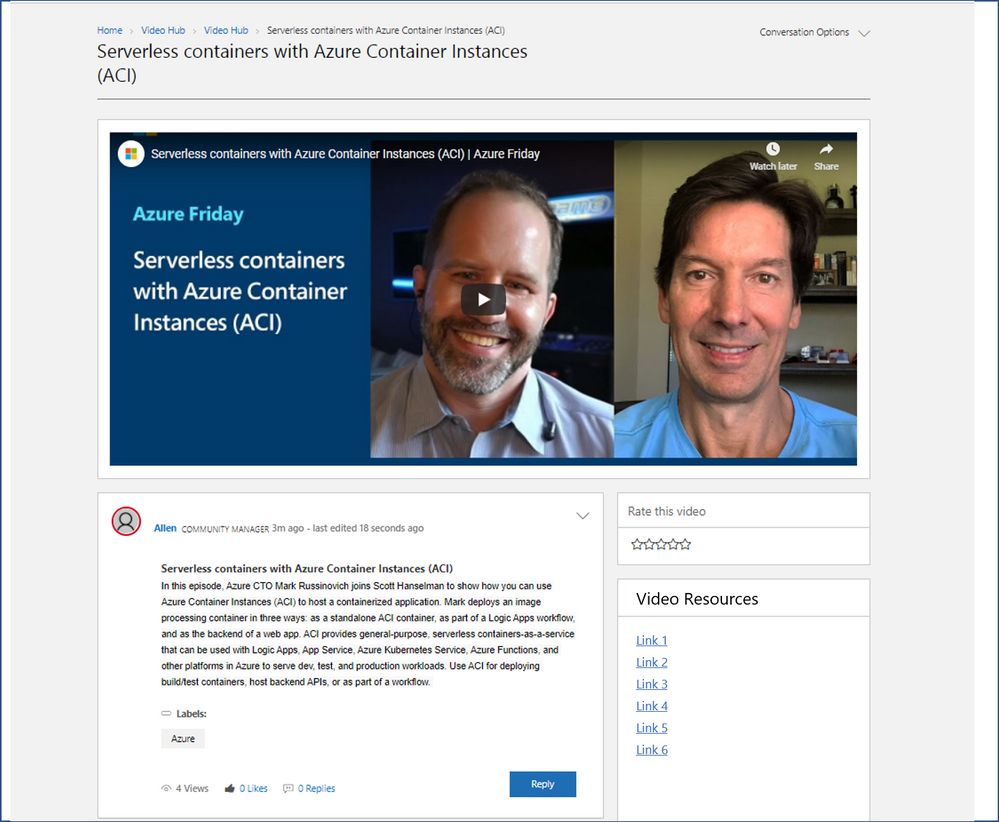Open the post options chevron menu
Image resolution: width=999 pixels, height=822 pixels.
582,516
